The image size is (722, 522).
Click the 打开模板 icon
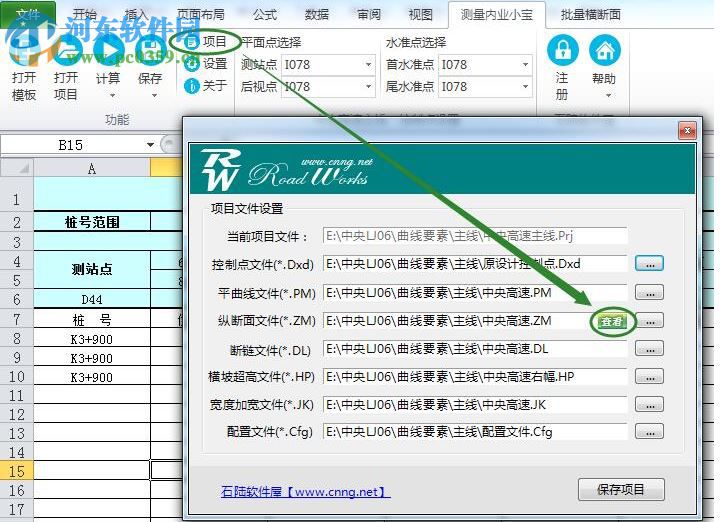point(24,50)
